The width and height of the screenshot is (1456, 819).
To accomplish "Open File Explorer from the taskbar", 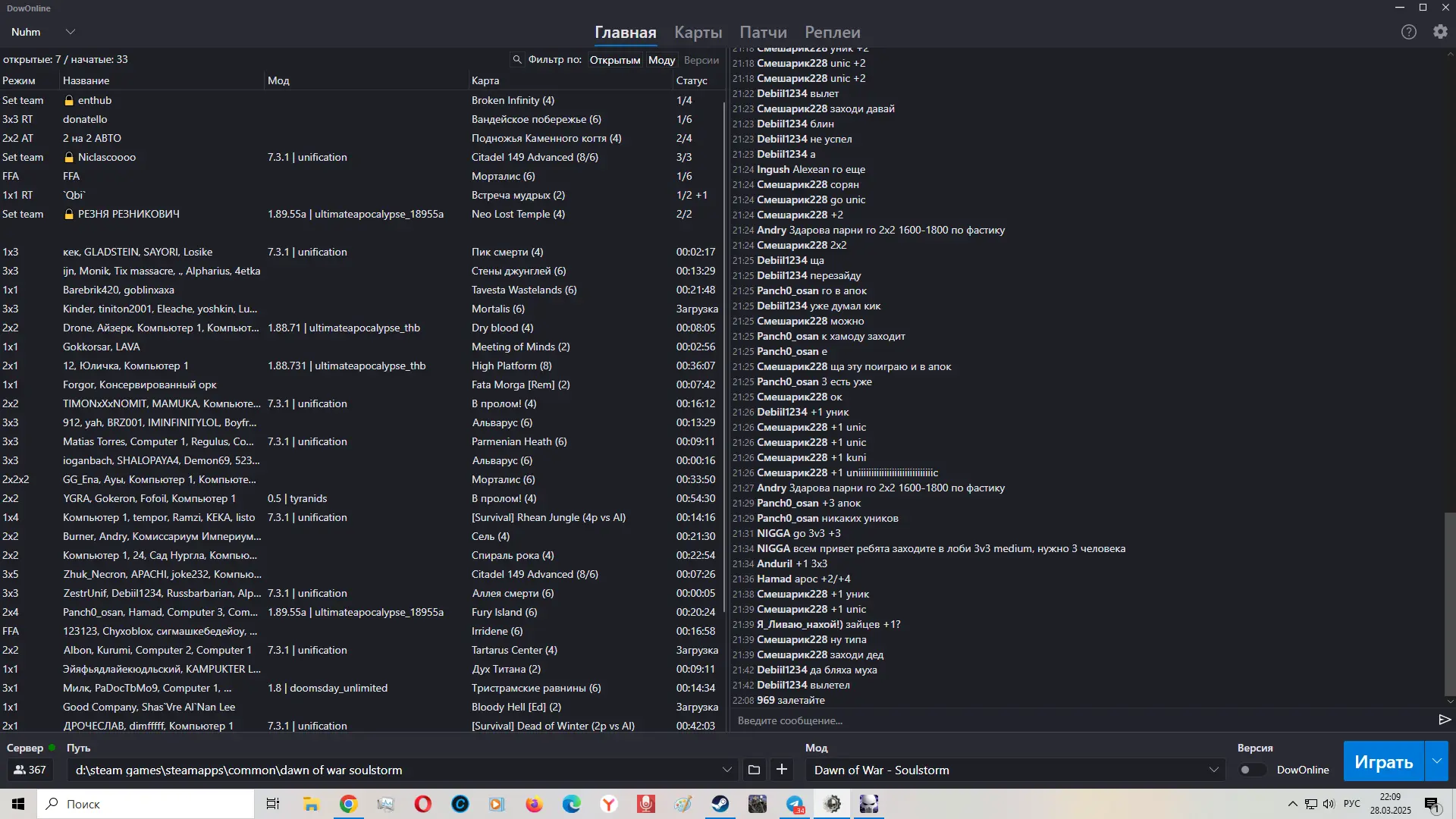I will click(311, 804).
